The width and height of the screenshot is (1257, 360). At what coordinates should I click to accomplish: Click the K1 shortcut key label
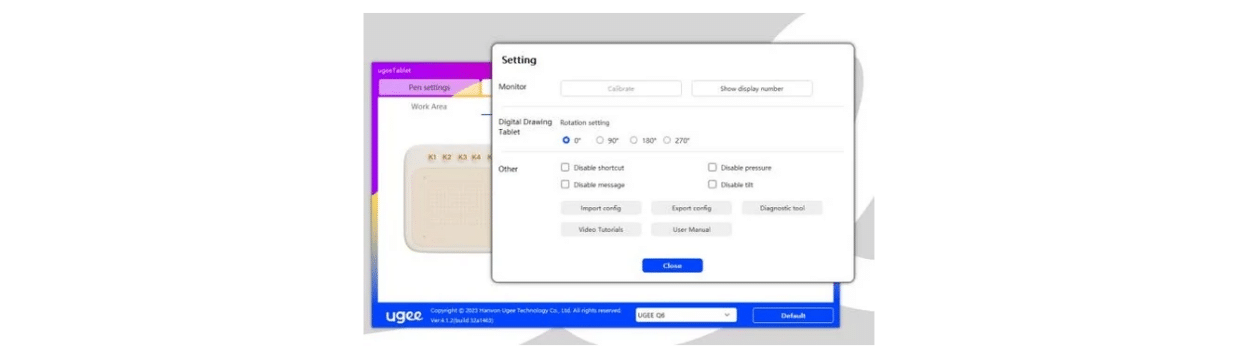(432, 157)
